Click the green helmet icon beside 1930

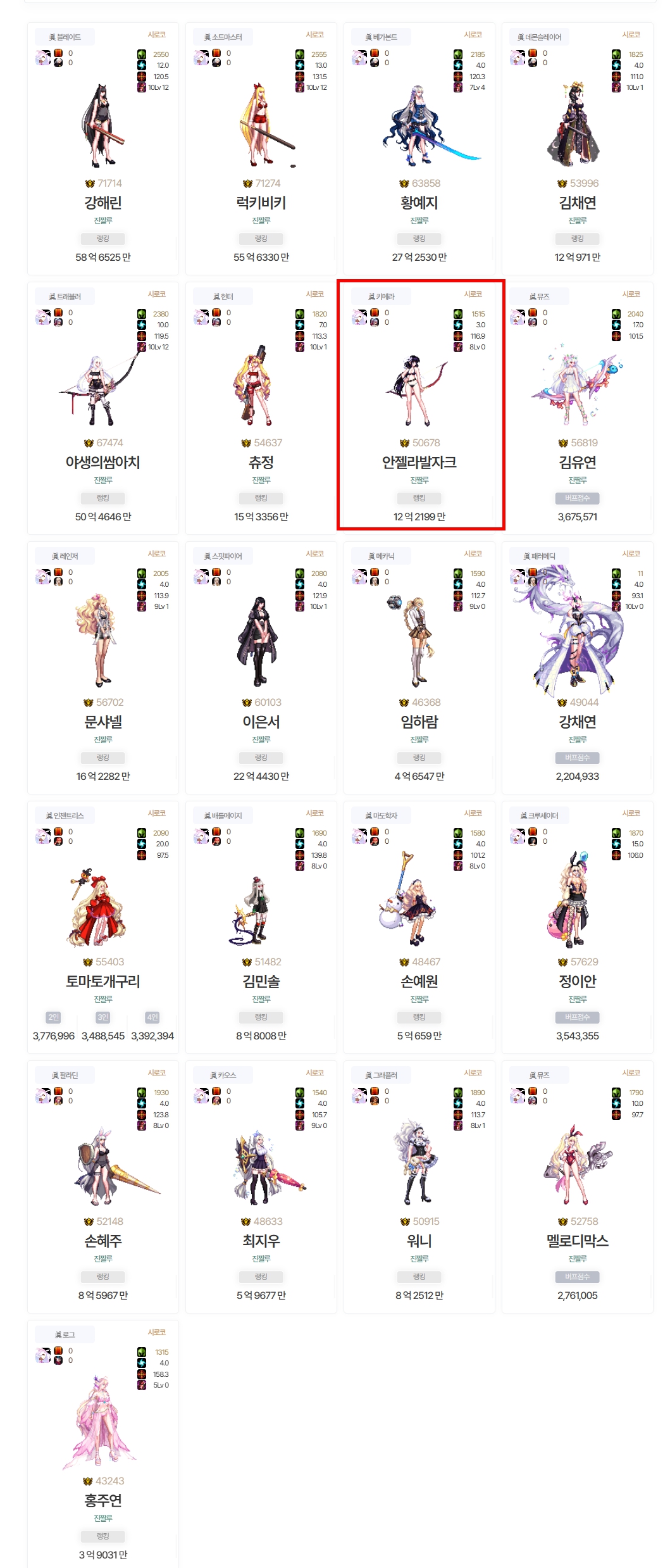pyautogui.click(x=142, y=1093)
